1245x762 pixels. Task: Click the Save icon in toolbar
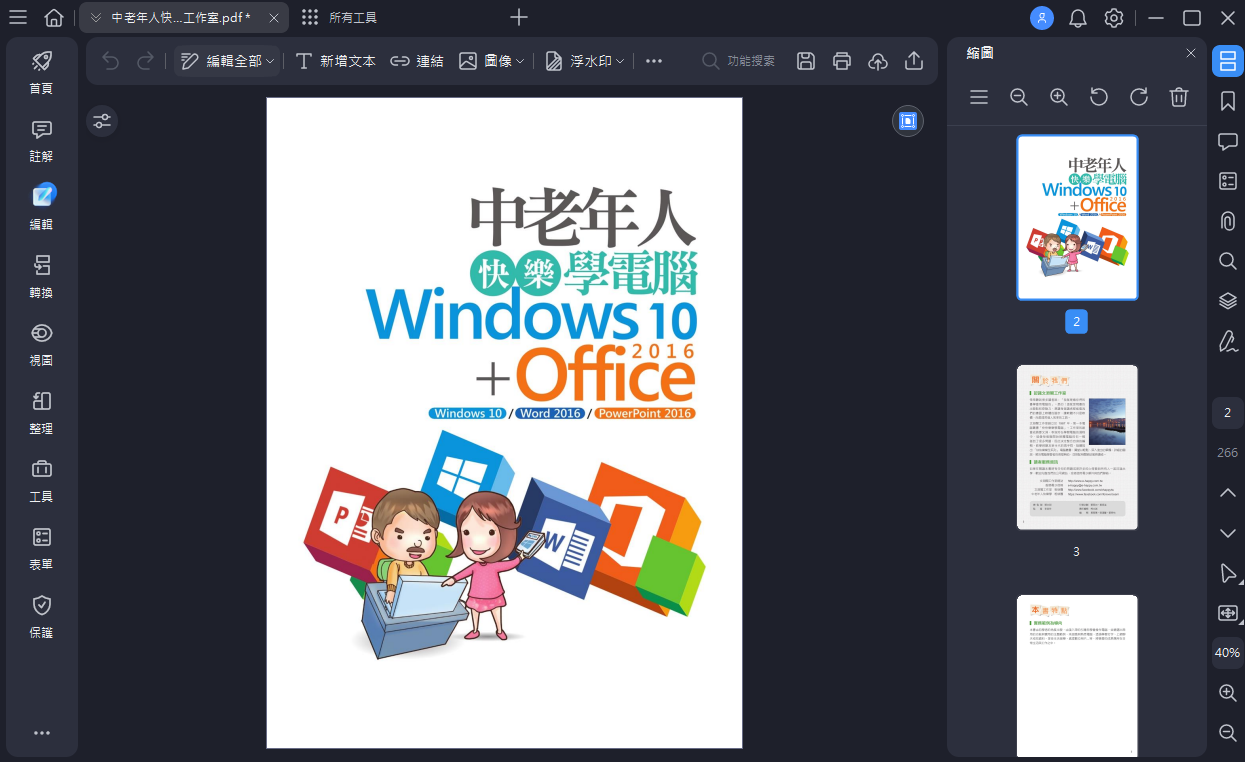tap(805, 61)
